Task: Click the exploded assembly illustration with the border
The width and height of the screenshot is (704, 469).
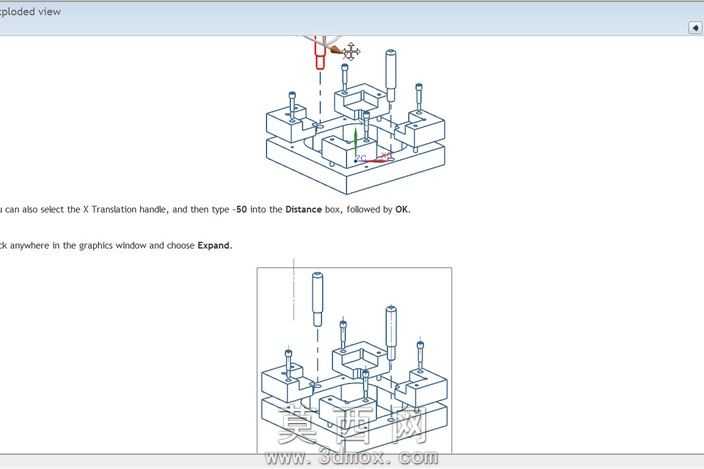Action: (x=354, y=360)
